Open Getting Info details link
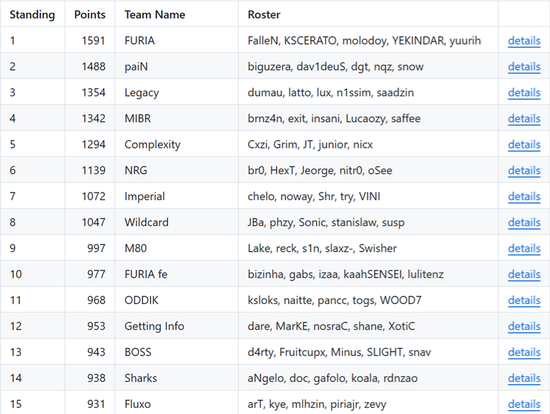The image size is (550, 414). click(x=524, y=326)
